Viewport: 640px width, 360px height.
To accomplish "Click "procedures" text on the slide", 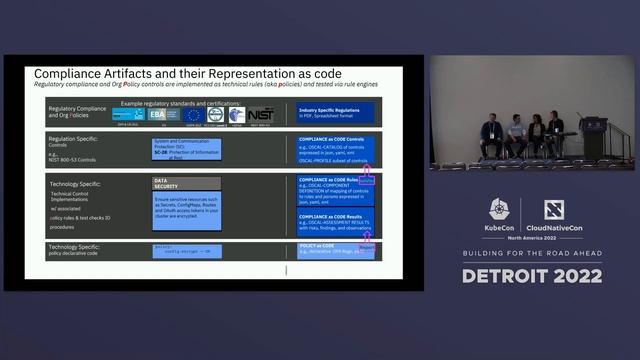I will click(x=62, y=227).
